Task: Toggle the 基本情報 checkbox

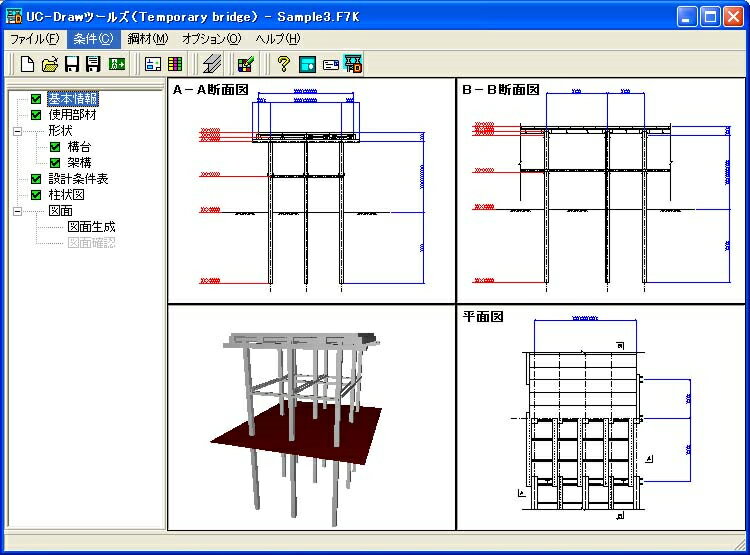Action: 37,99
